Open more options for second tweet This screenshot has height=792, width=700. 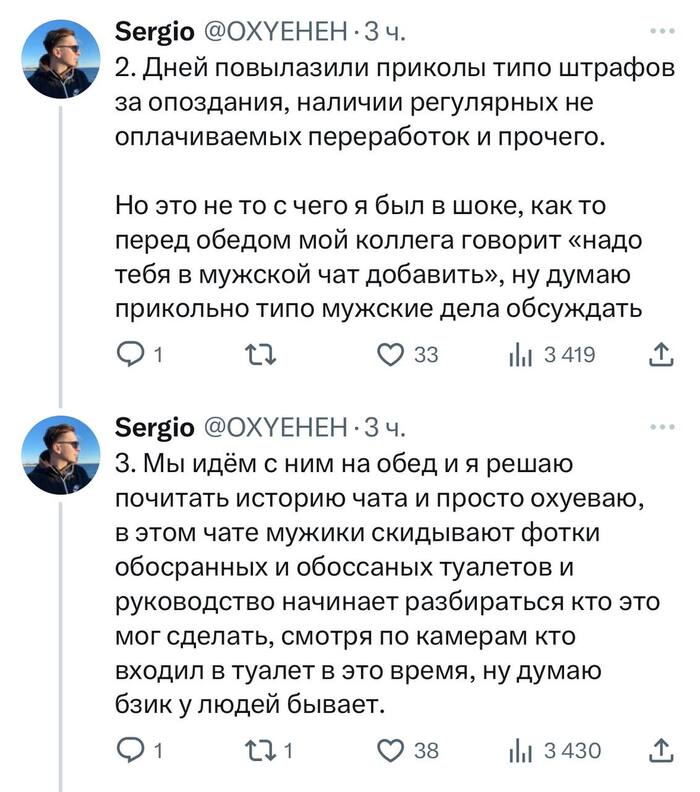(662, 428)
